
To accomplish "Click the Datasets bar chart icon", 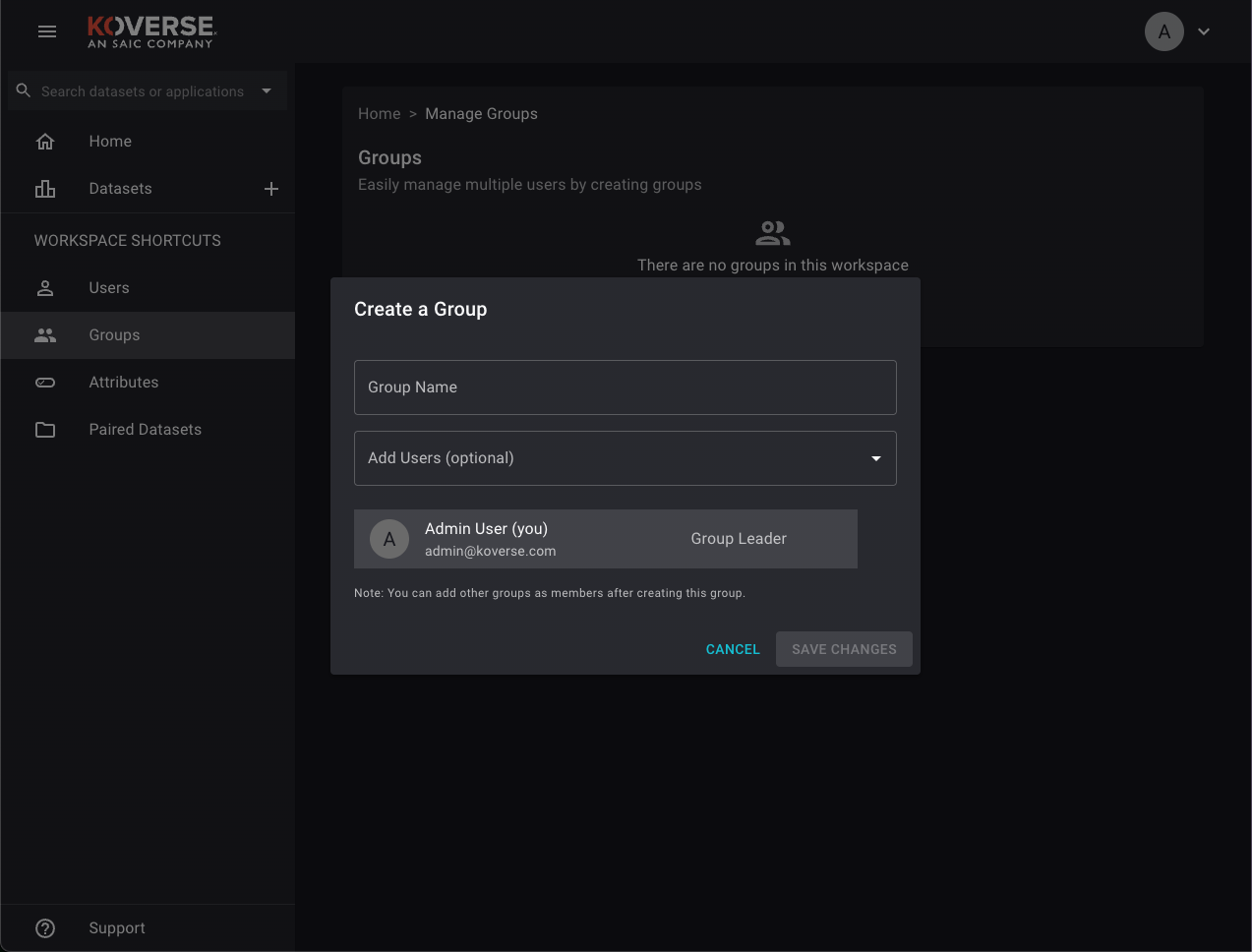I will click(45, 189).
